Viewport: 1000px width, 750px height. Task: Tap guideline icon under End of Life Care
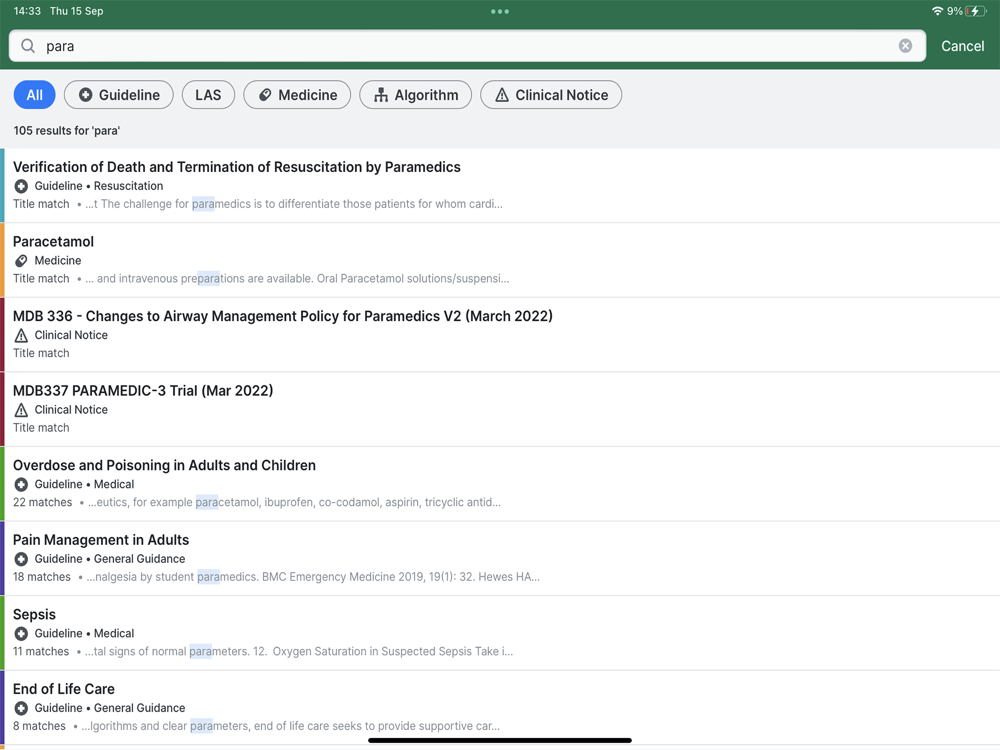(21, 709)
